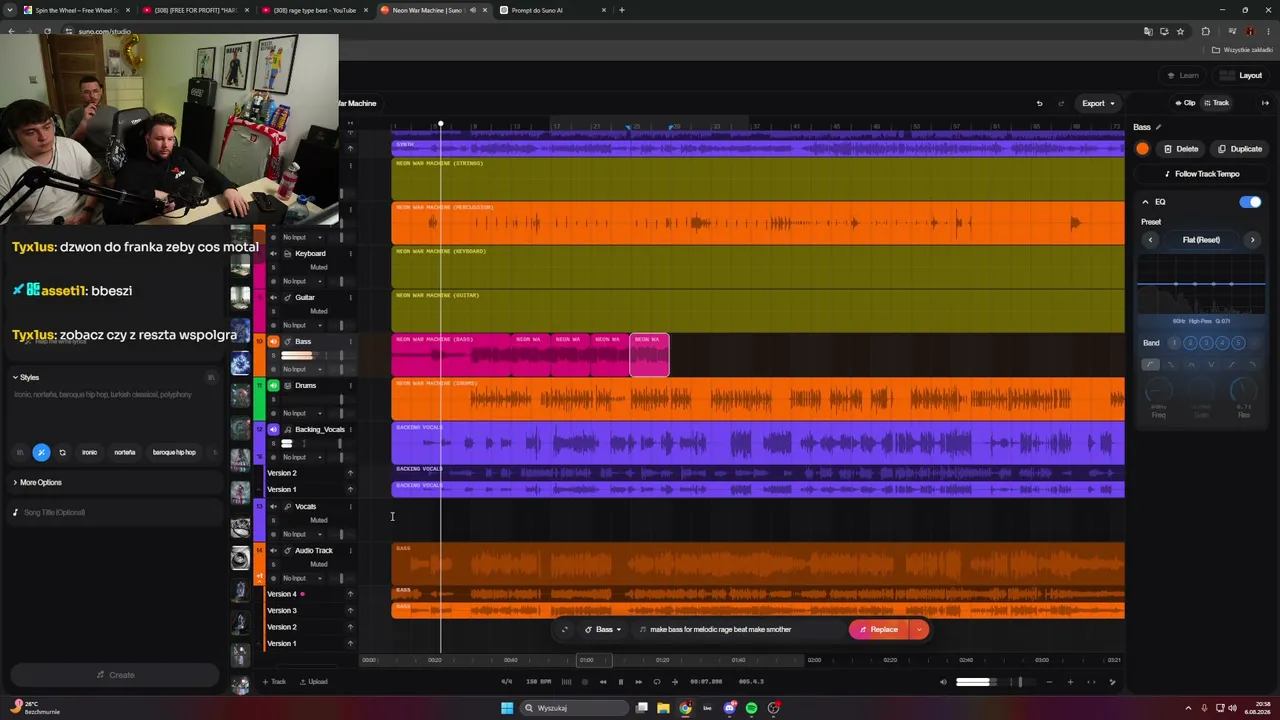Promote Version 2 of Backing_Vocals with arrow
Screen dimensions: 1280x720
(350, 473)
